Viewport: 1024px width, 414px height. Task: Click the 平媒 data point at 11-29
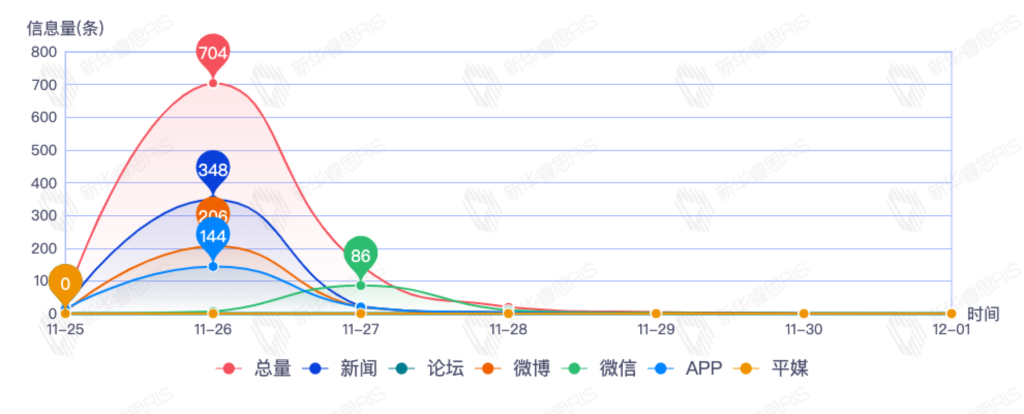click(x=656, y=314)
